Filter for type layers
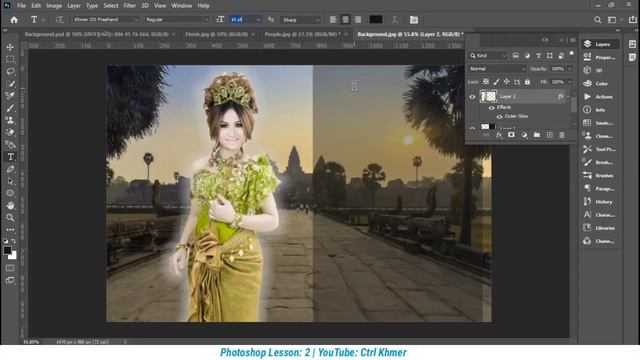The height and width of the screenshot is (360, 640). point(538,56)
